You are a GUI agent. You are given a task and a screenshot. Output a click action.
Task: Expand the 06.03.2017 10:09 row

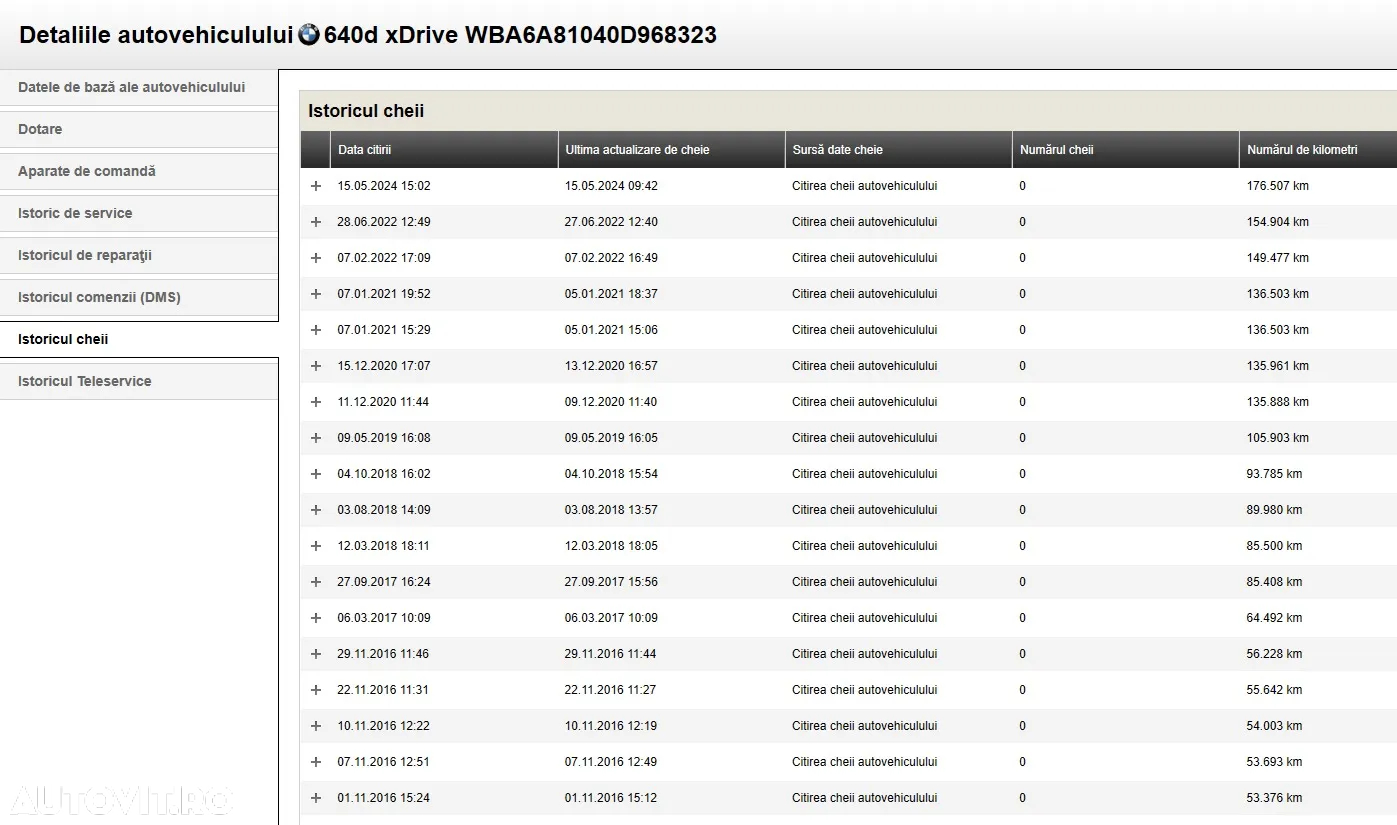pyautogui.click(x=316, y=618)
